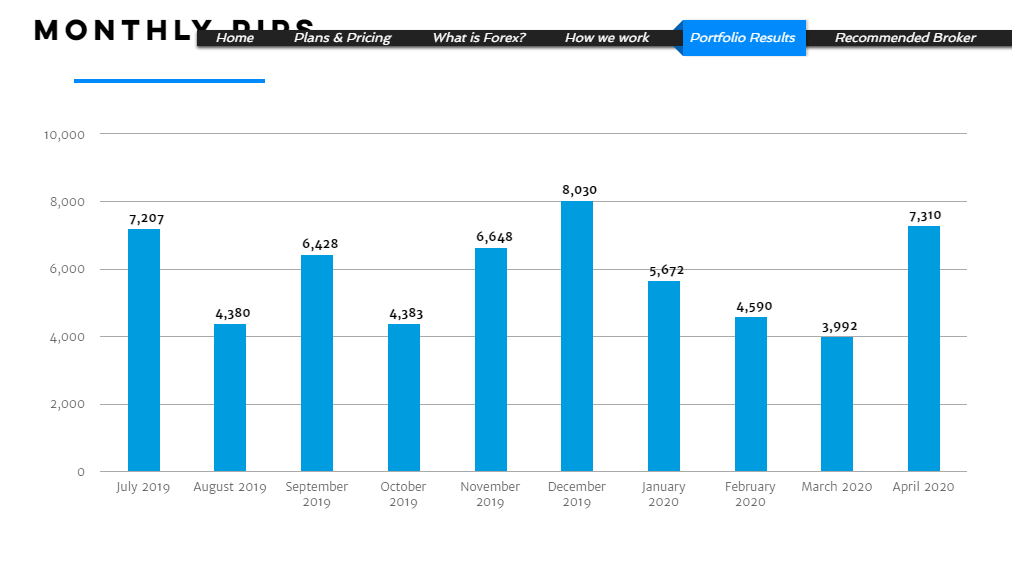Click the 6,000 y-axis label
Image resolution: width=1012 pixels, height=570 pixels.
coord(67,269)
